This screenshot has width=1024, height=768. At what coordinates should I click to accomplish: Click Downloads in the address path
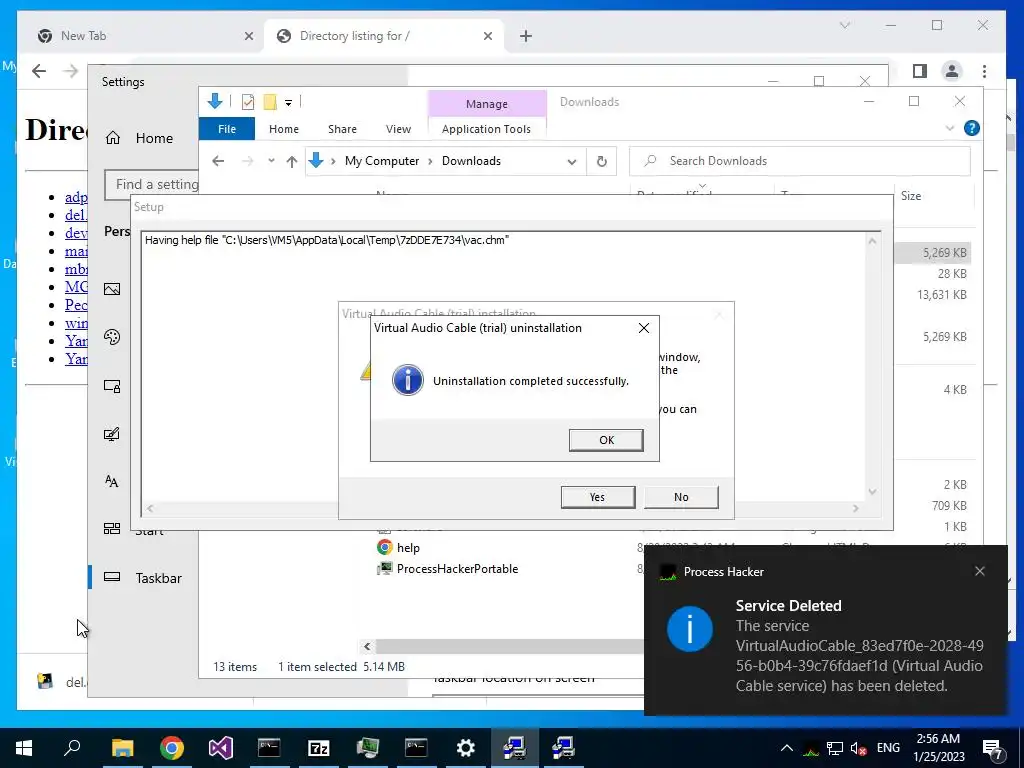(471, 161)
